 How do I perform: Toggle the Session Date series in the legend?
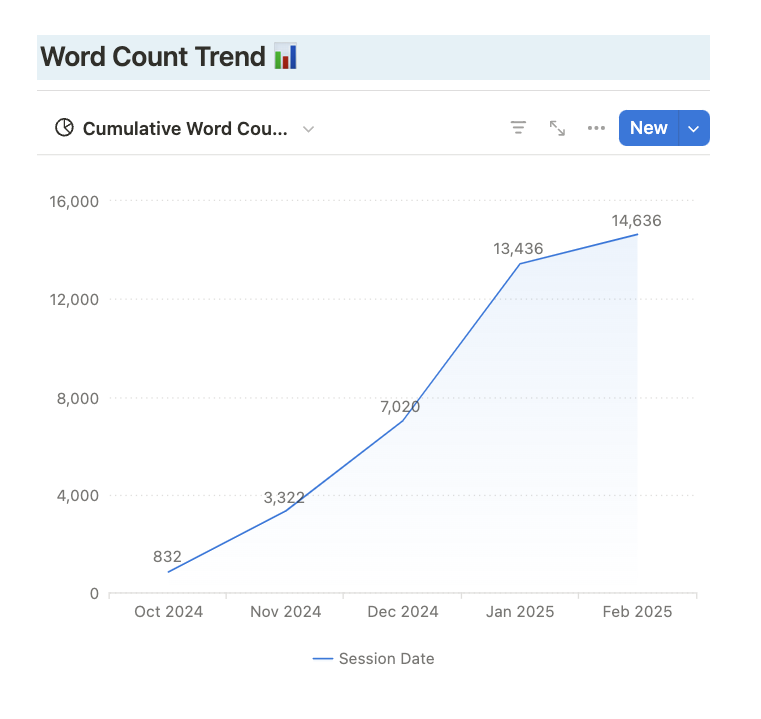click(386, 659)
